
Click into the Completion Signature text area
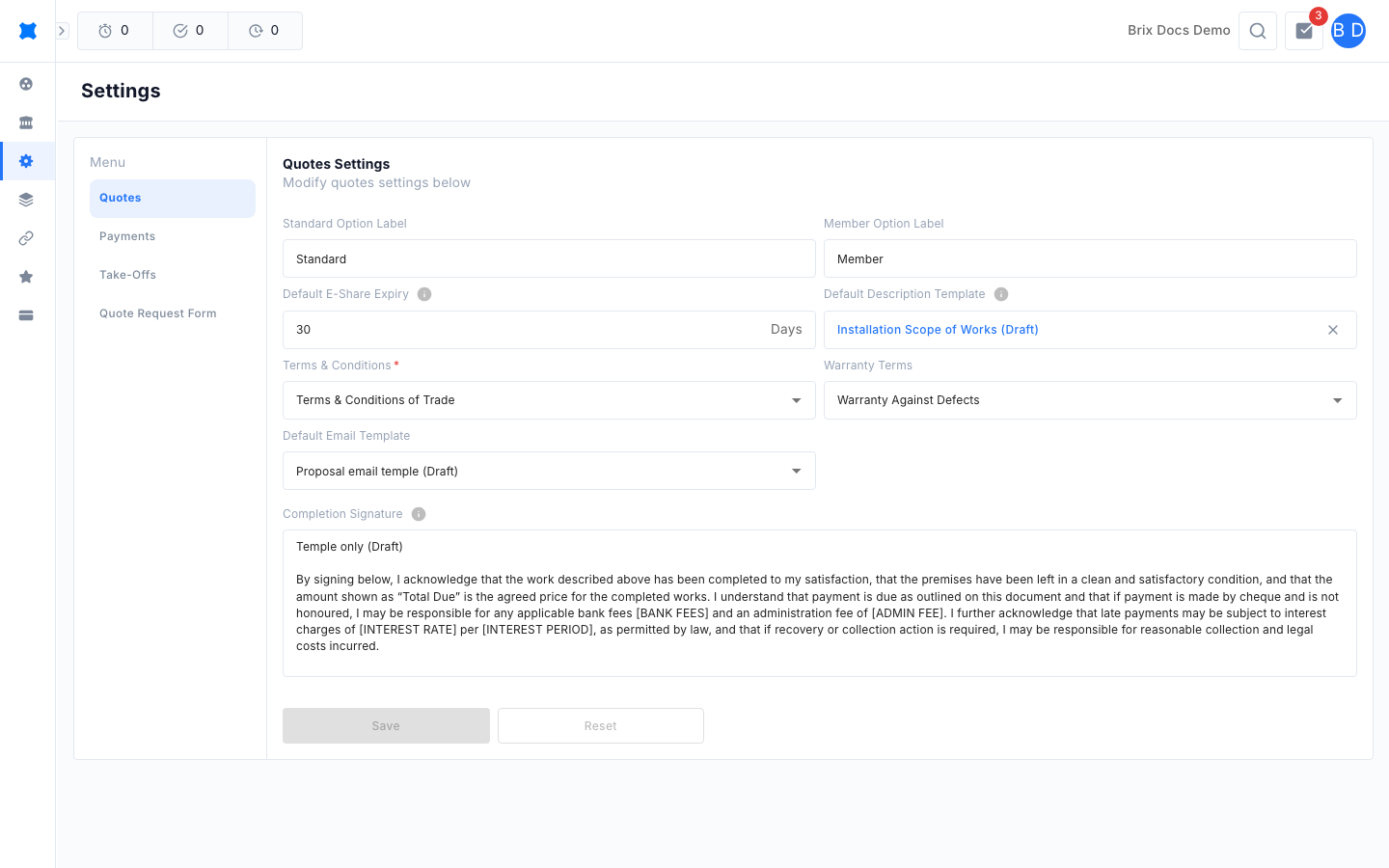click(820, 603)
